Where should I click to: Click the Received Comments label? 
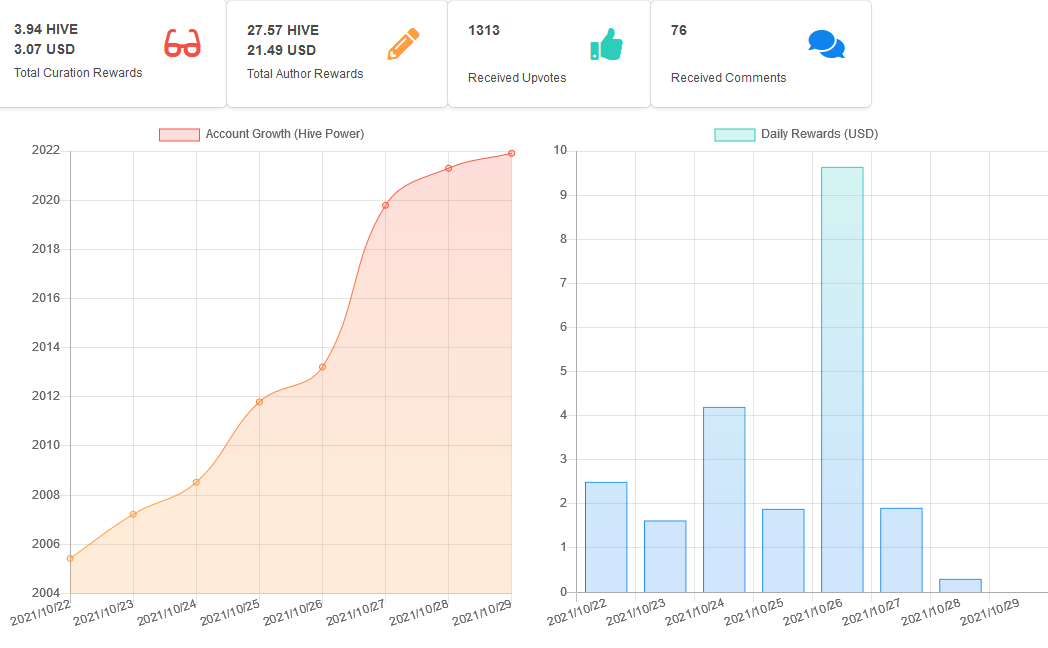click(729, 78)
